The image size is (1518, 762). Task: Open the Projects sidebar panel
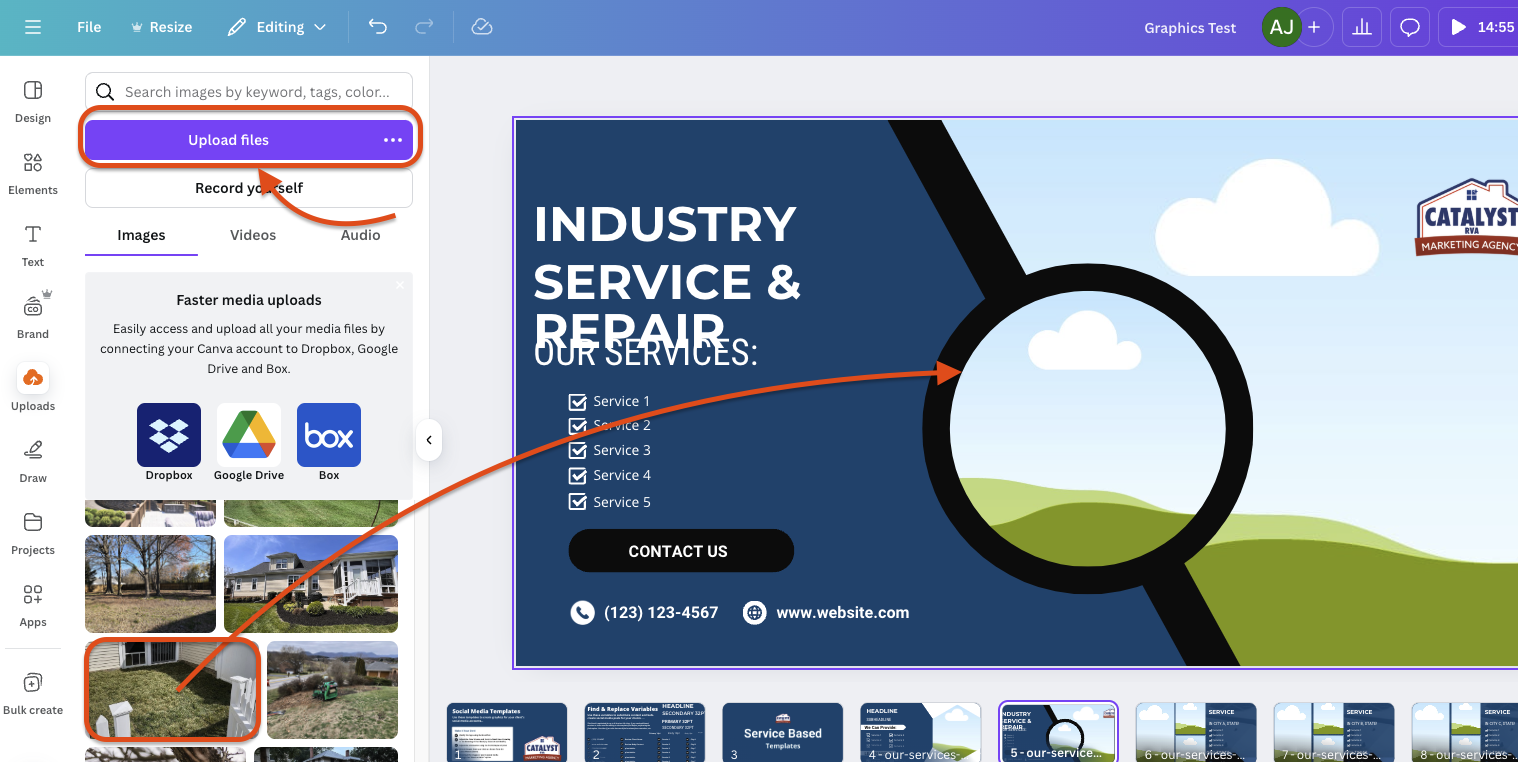pyautogui.click(x=33, y=532)
